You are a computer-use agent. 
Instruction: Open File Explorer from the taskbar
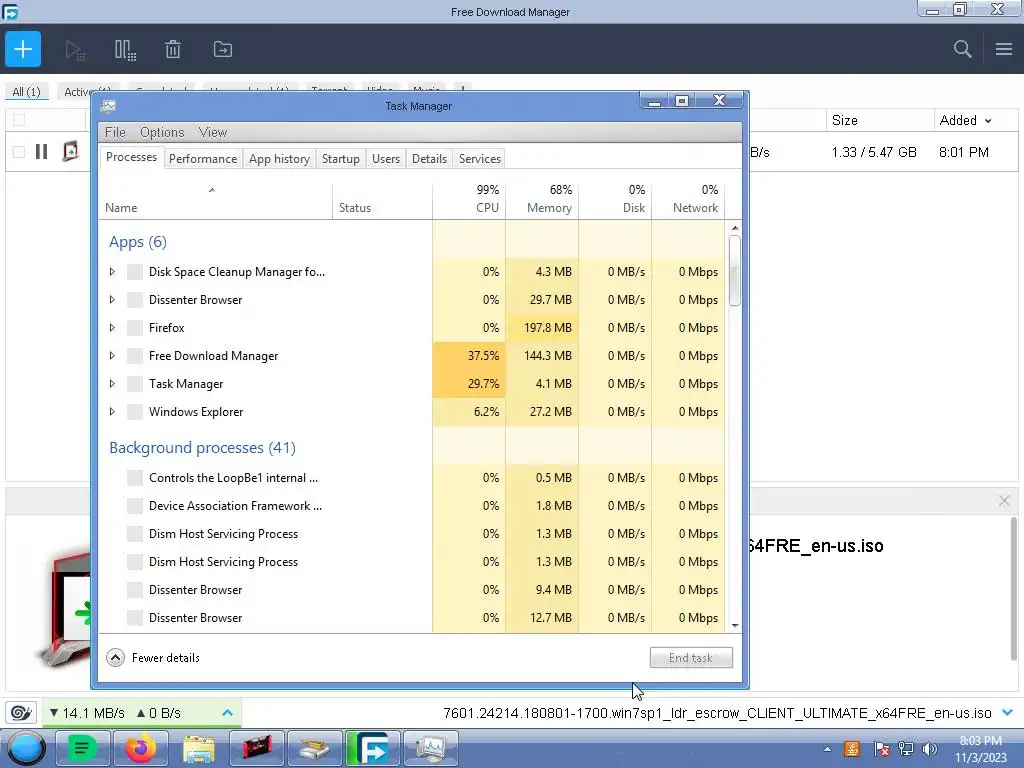[199, 748]
